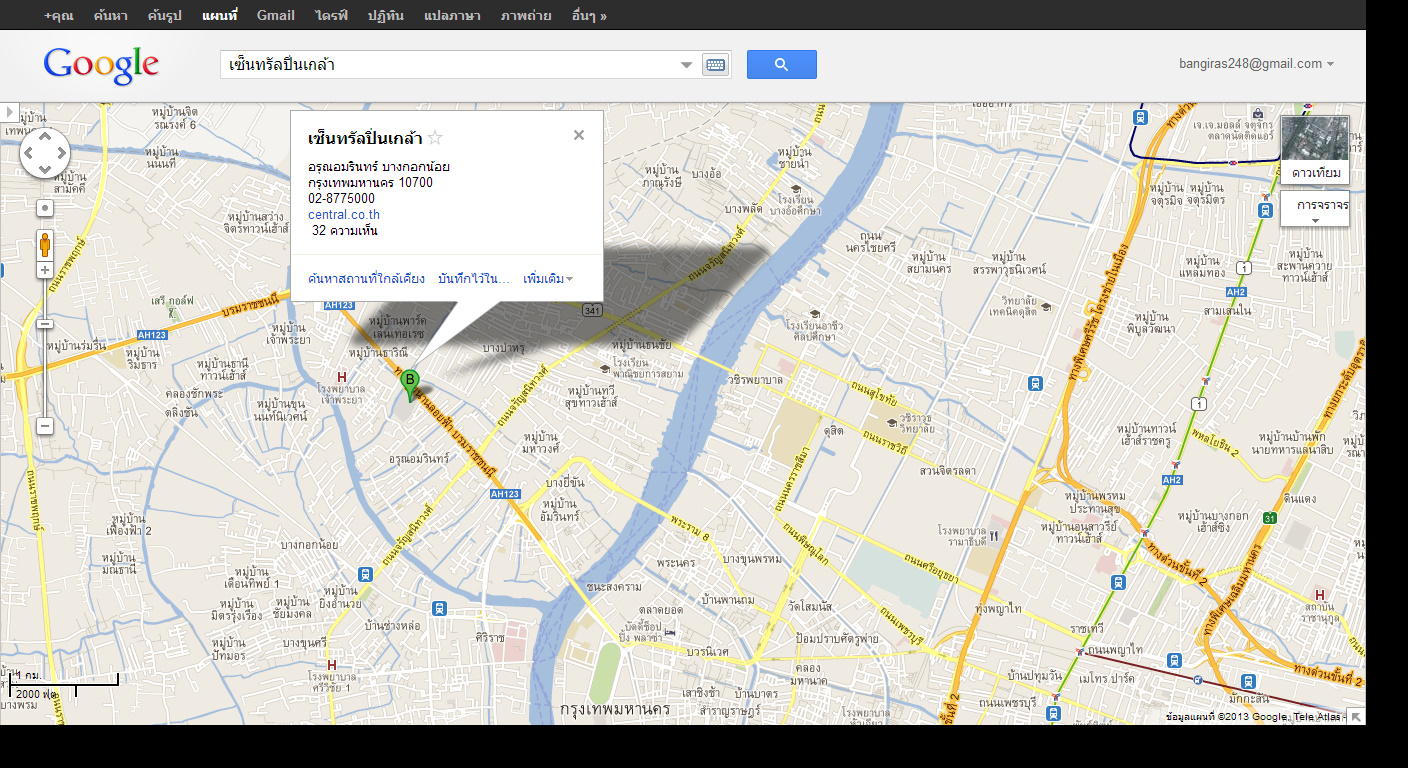Click the hospital icon by สถาบันราชานุกูล
Screen dimensions: 1408x768
1320,595
